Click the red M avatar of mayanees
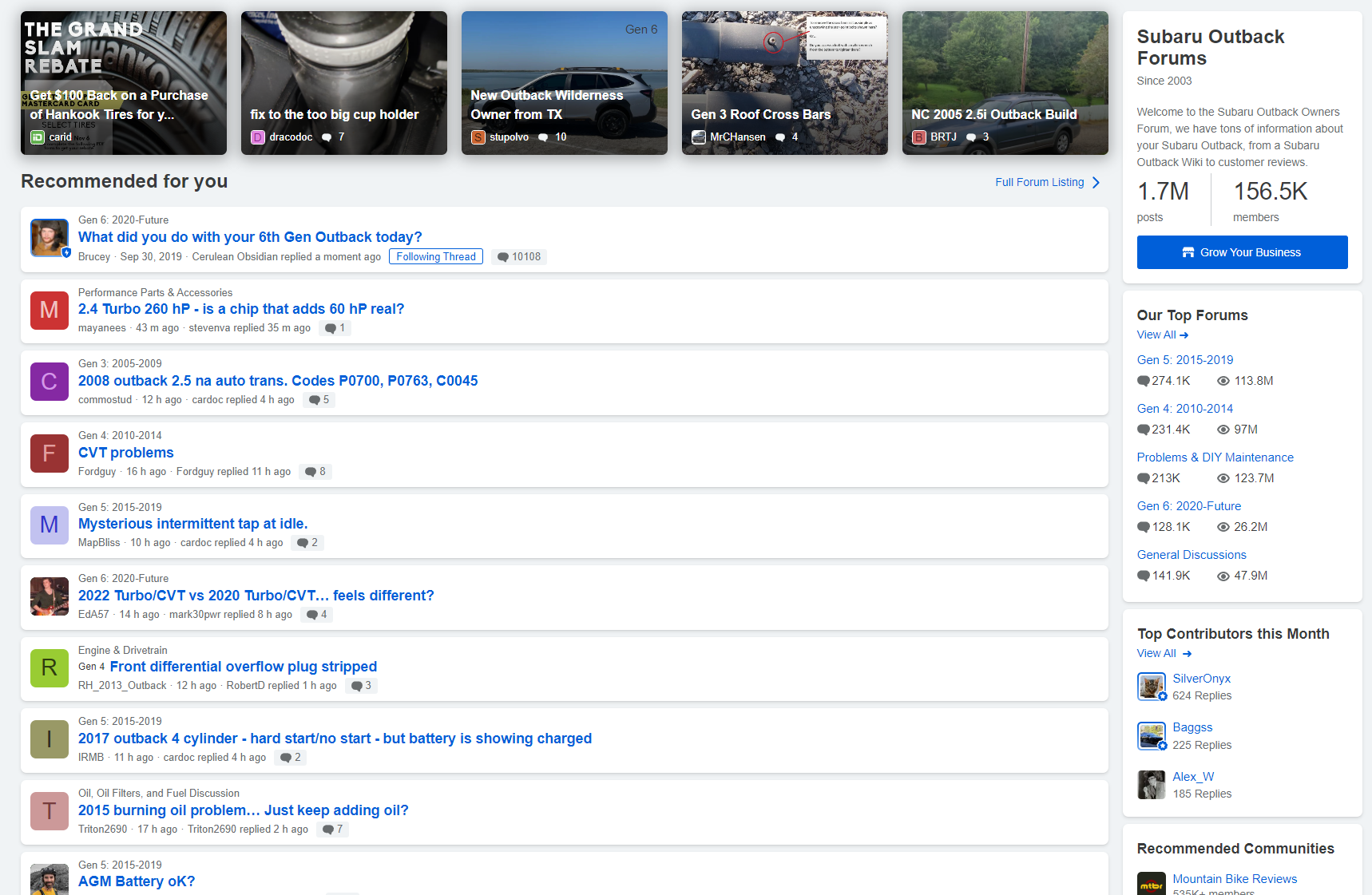The width and height of the screenshot is (1372, 895). (x=50, y=310)
